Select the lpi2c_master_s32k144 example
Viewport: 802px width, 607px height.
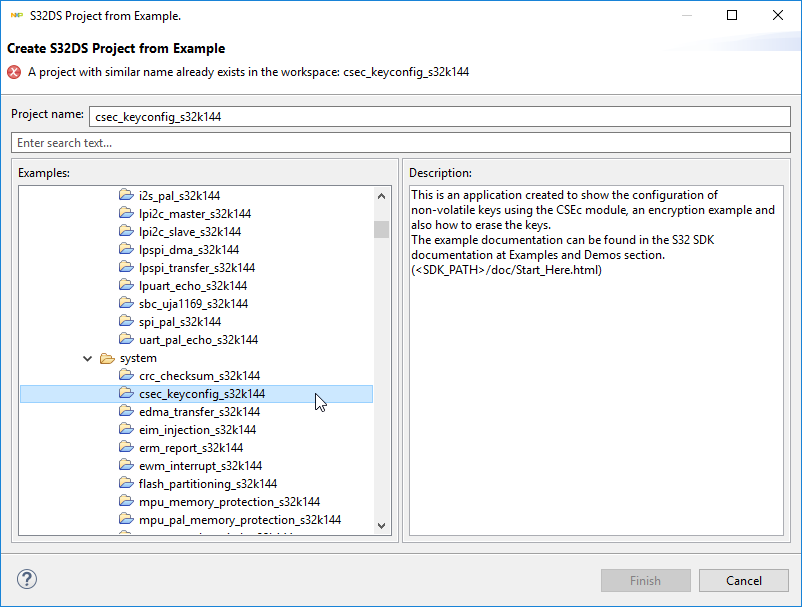click(x=195, y=214)
